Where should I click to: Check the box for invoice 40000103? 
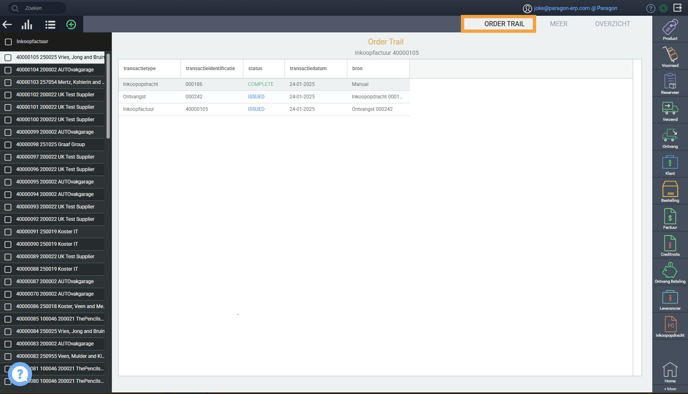coord(8,82)
